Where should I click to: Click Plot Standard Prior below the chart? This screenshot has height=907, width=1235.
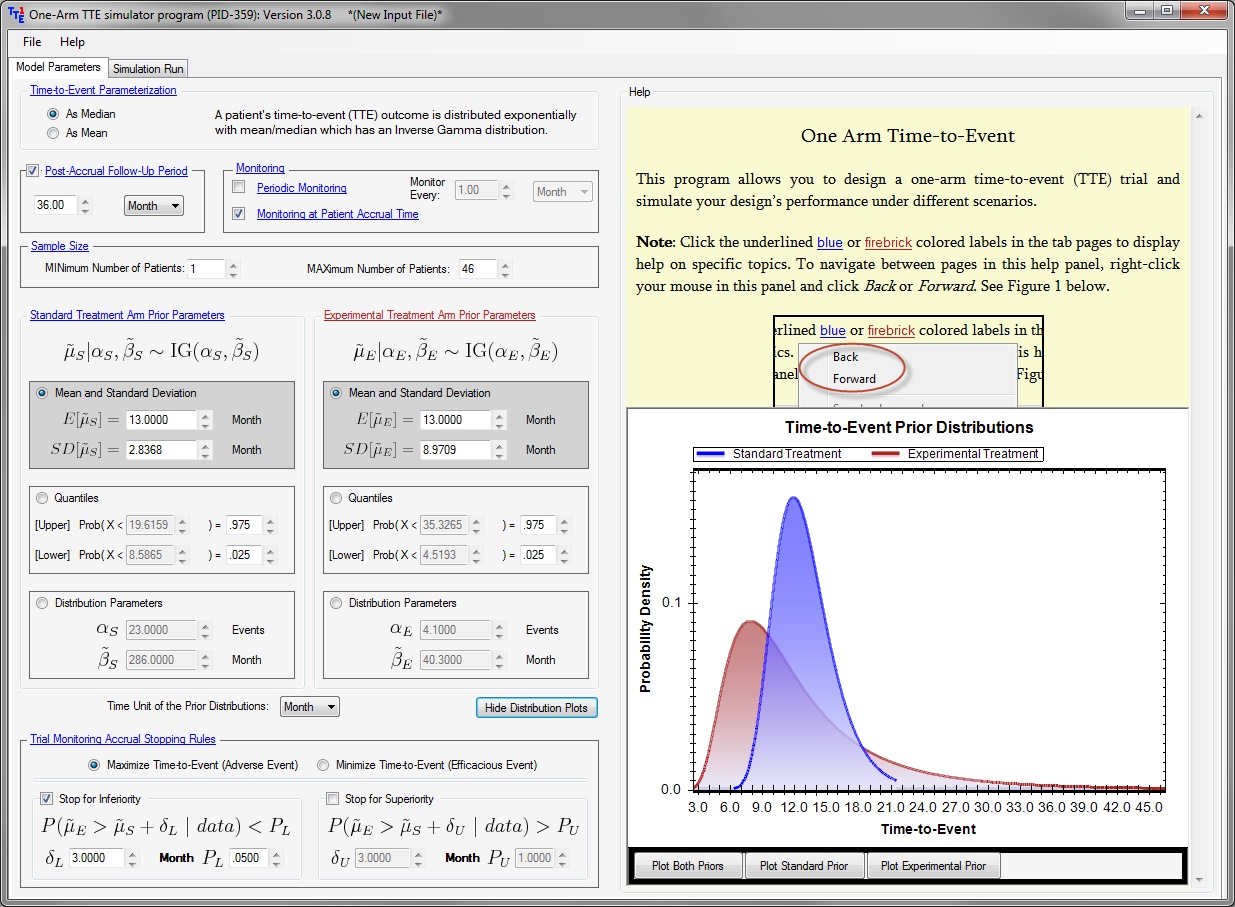tap(802, 866)
